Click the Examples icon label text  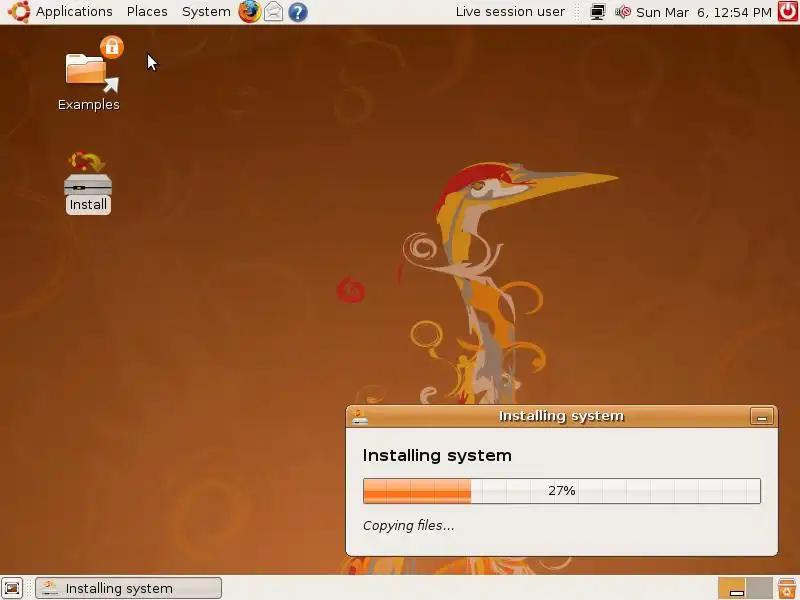pyautogui.click(x=89, y=105)
